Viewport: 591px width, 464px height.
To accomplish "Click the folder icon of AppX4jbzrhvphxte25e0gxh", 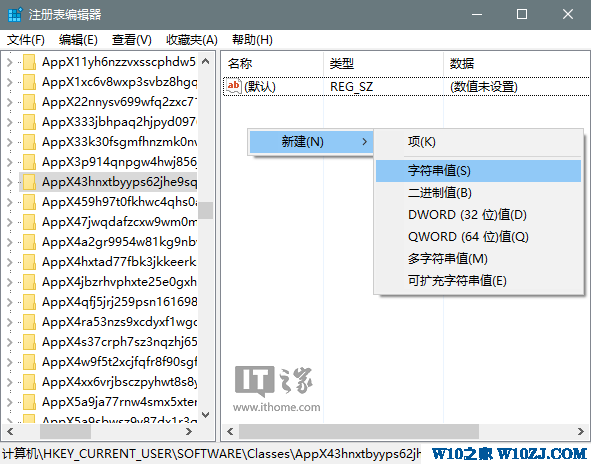I will [29, 282].
